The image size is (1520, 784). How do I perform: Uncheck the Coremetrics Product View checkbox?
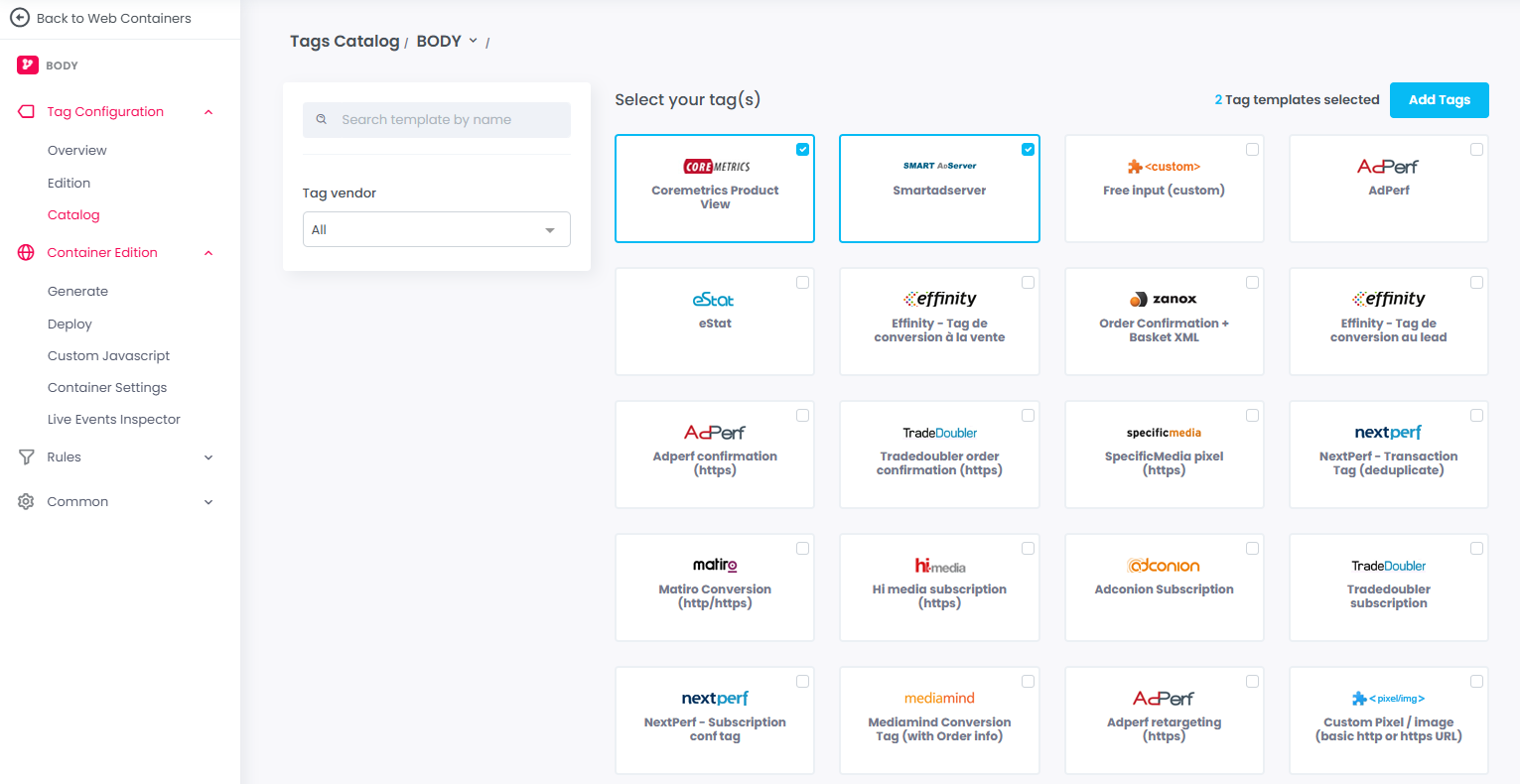click(802, 150)
